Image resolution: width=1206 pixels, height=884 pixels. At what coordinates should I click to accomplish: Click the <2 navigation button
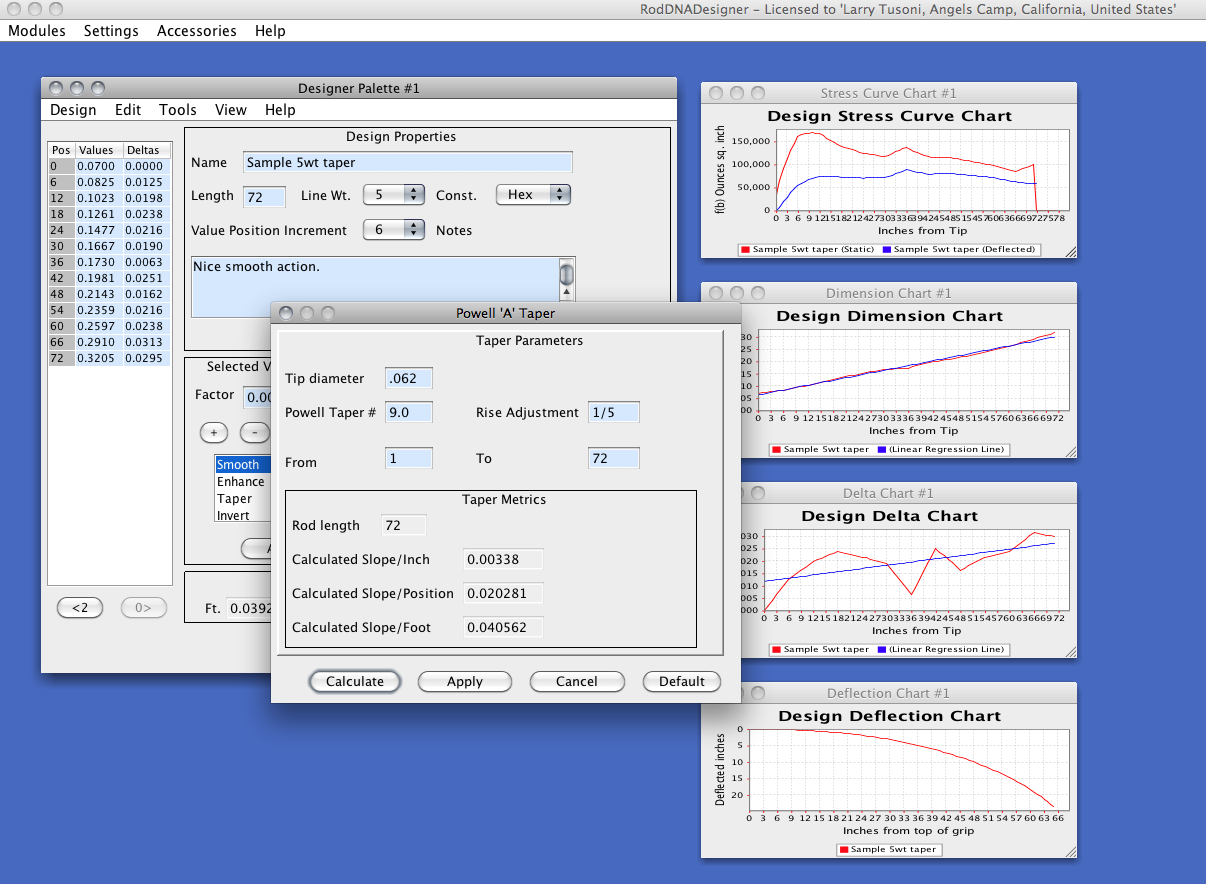[x=80, y=607]
